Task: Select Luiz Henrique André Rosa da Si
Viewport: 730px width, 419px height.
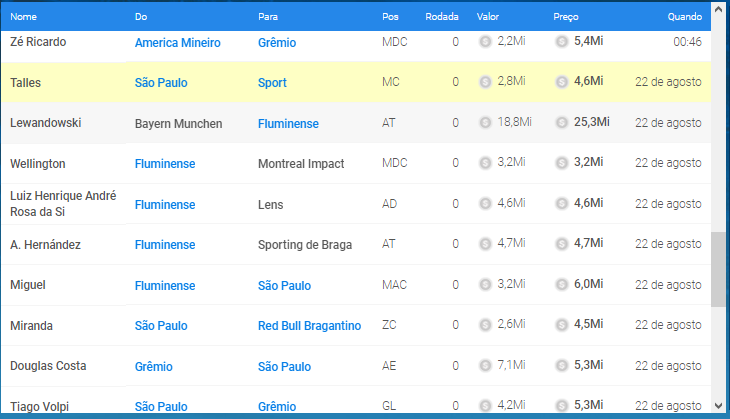Action: point(63,203)
